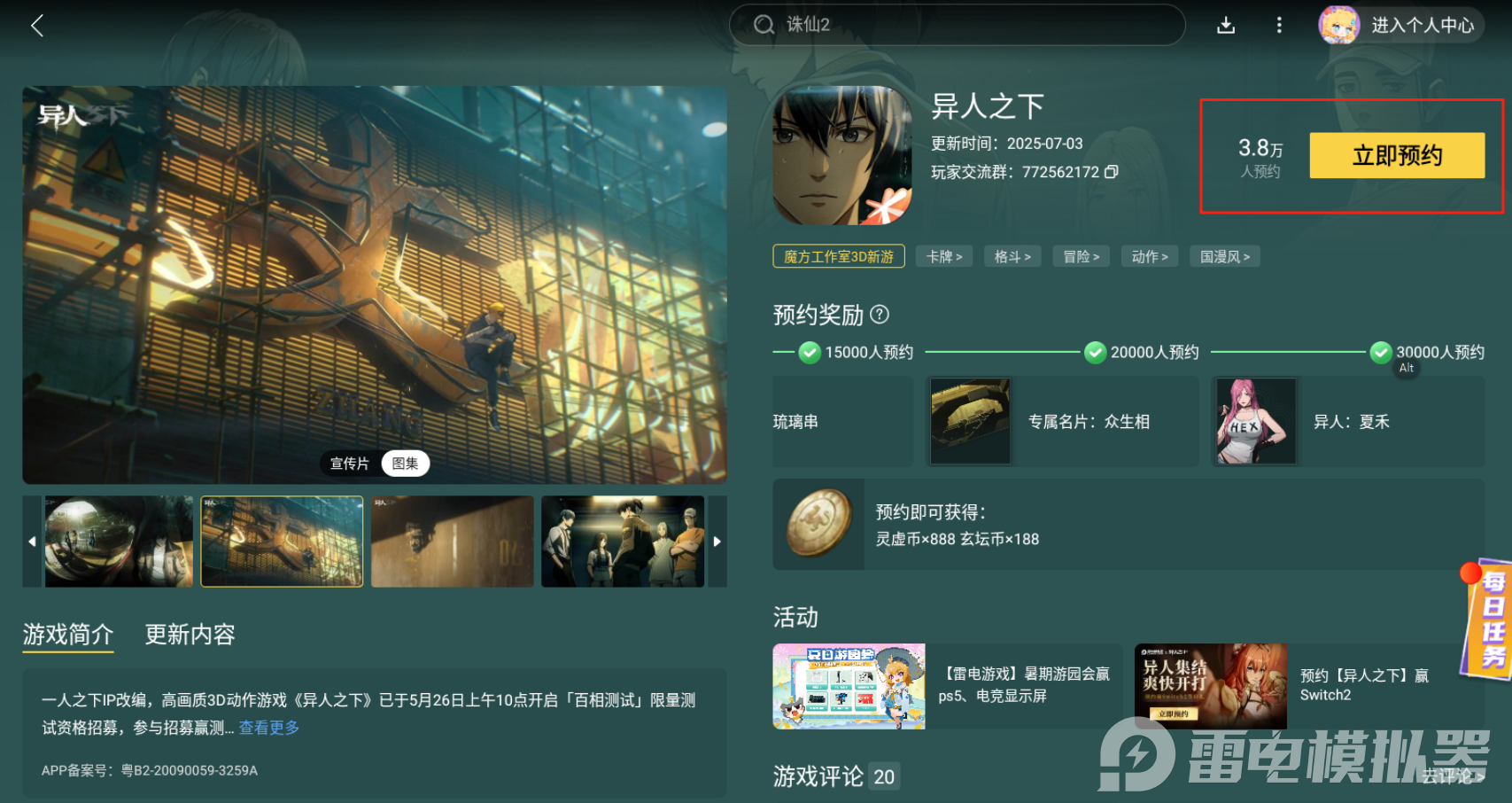Select the group of characters thumbnail
1512x803 pixels.
pos(623,542)
